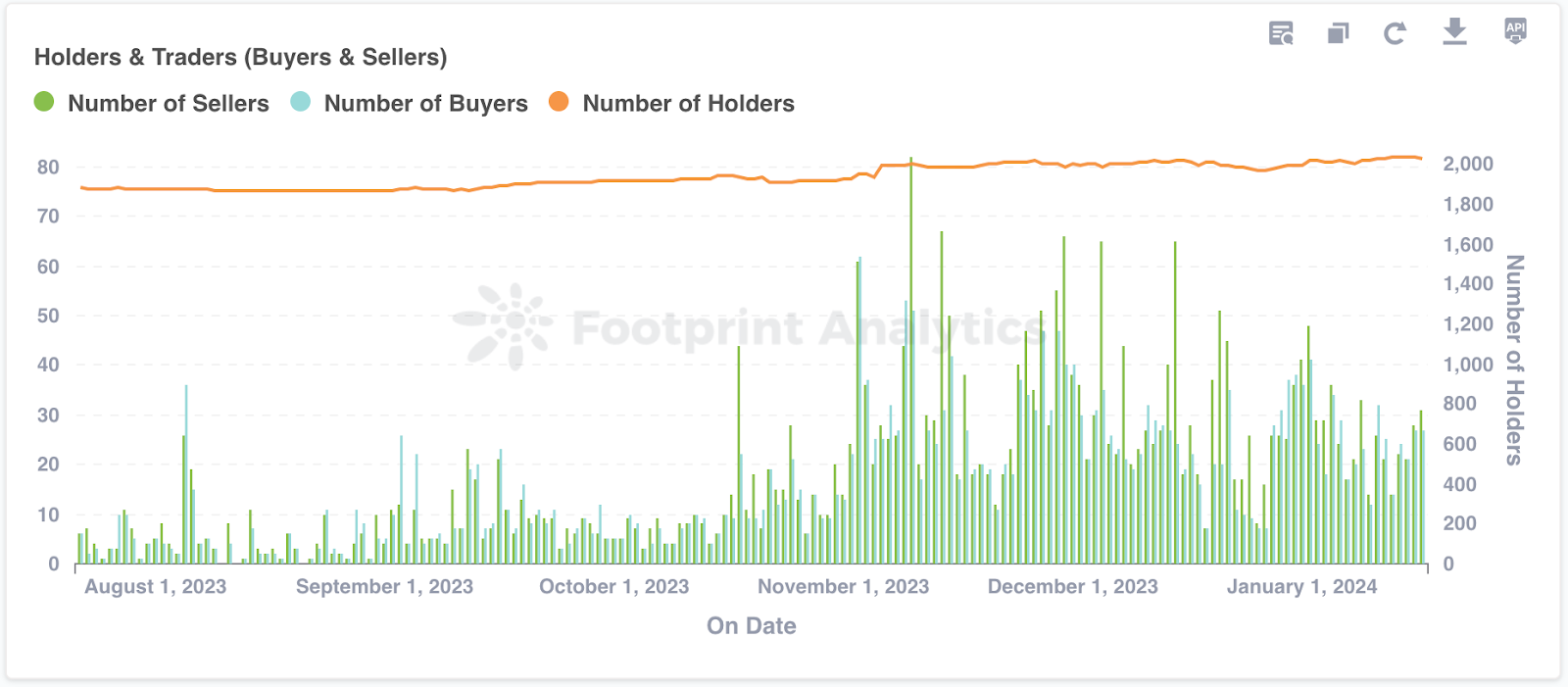This screenshot has width=1568, height=687.
Task: Open the API export icon
Action: pyautogui.click(x=1515, y=30)
